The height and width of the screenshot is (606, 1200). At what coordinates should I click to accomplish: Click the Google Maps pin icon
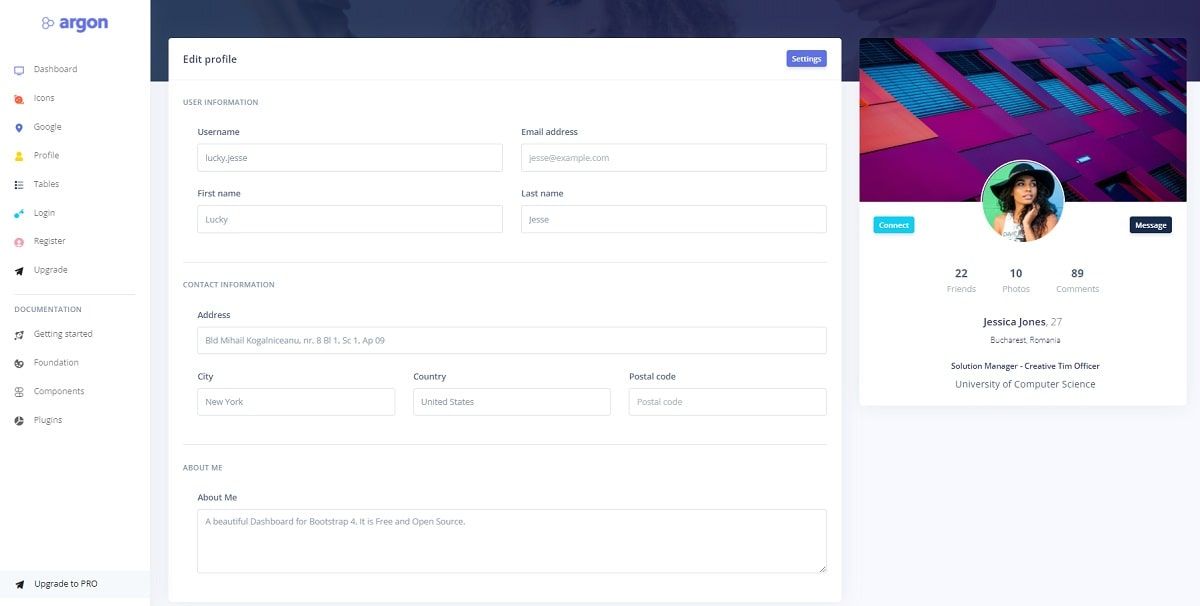(x=18, y=127)
